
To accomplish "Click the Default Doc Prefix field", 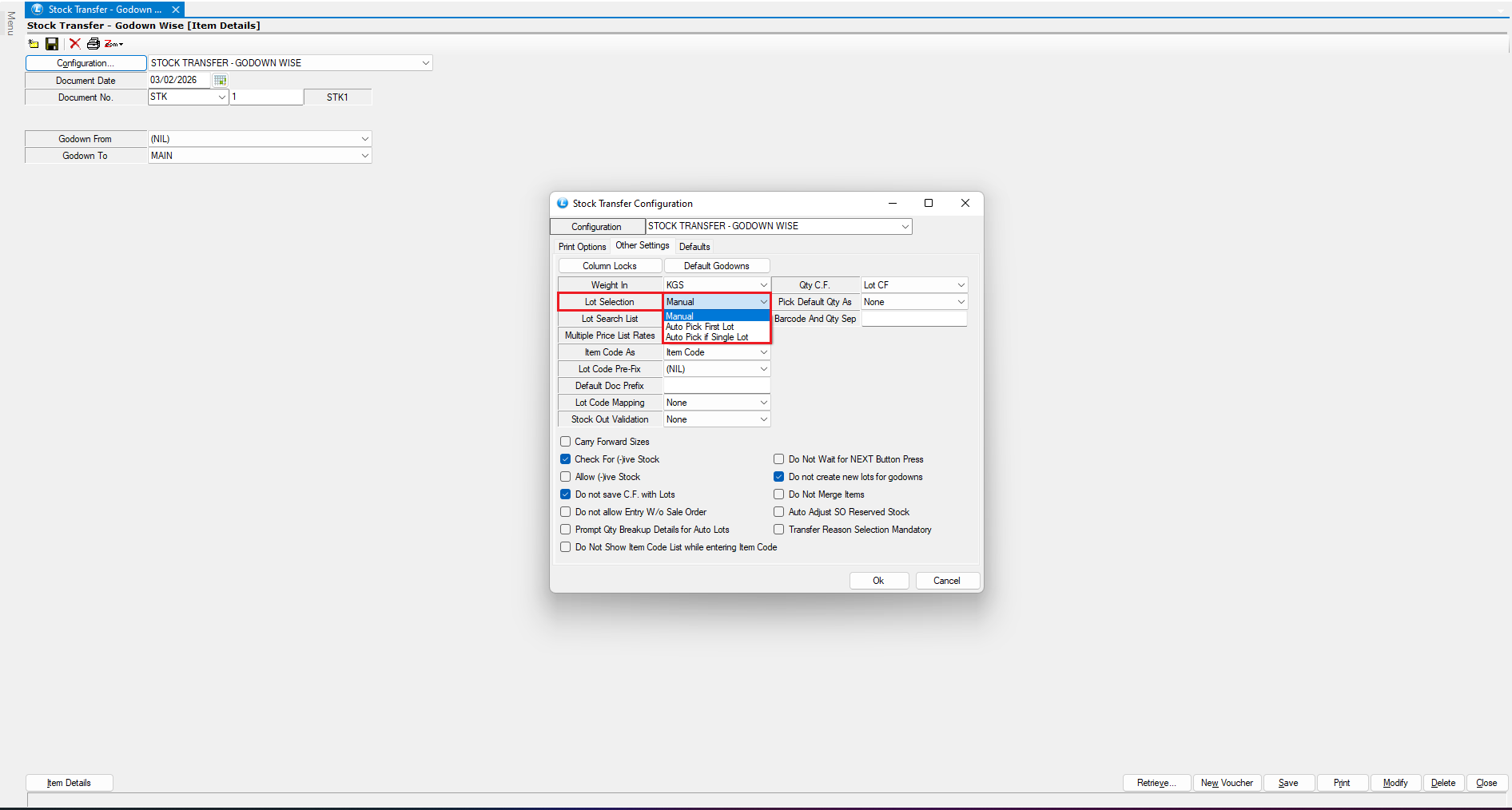I will click(x=716, y=386).
